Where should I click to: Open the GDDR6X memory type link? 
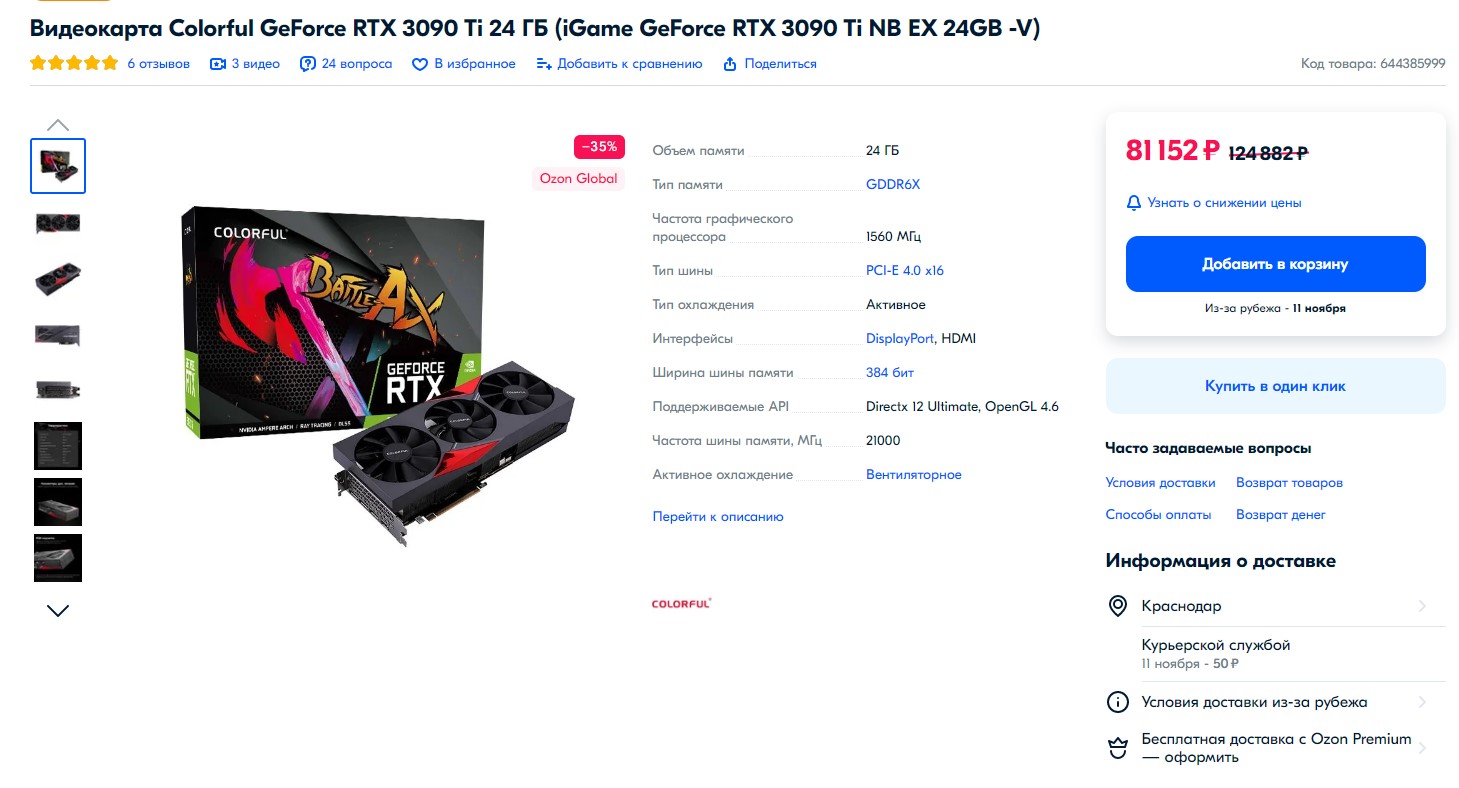click(x=893, y=184)
